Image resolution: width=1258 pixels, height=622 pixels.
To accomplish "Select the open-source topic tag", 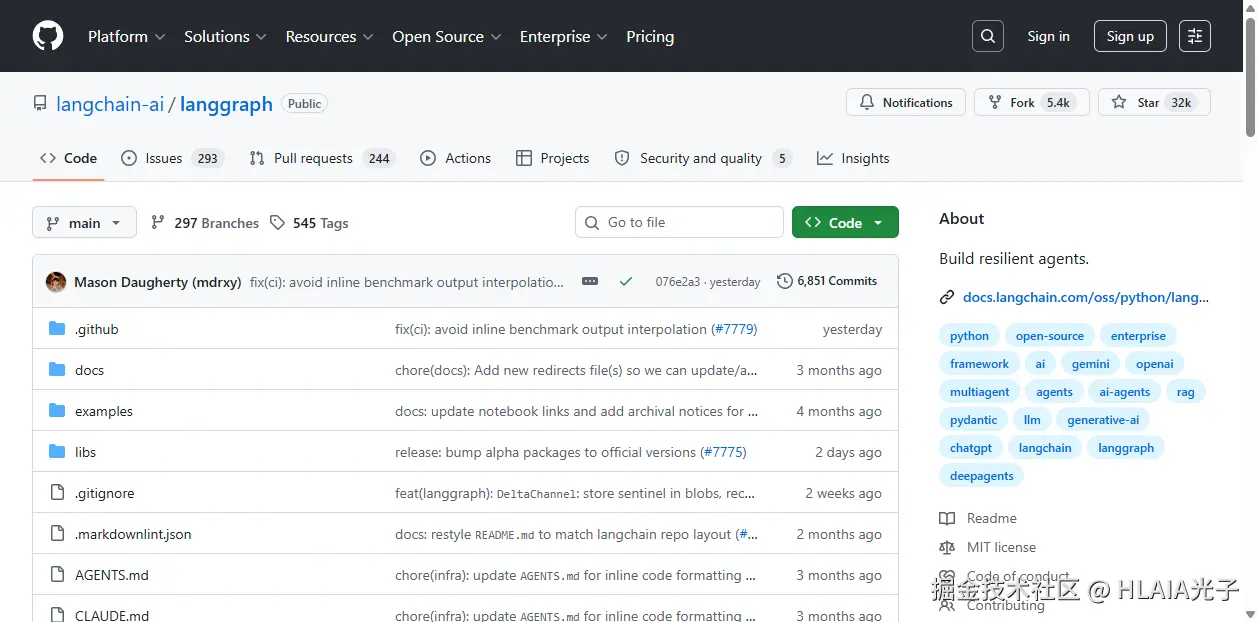I will (x=1050, y=336).
